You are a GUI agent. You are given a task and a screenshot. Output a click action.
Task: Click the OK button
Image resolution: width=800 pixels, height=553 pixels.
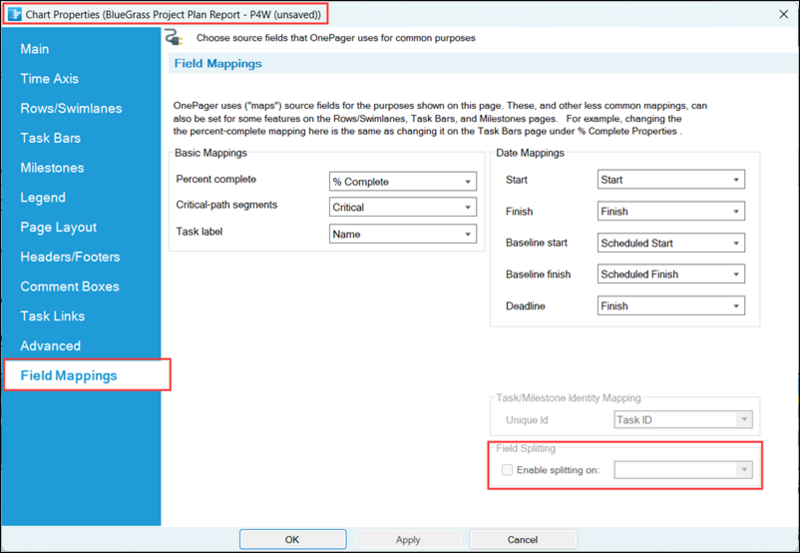[x=293, y=539]
